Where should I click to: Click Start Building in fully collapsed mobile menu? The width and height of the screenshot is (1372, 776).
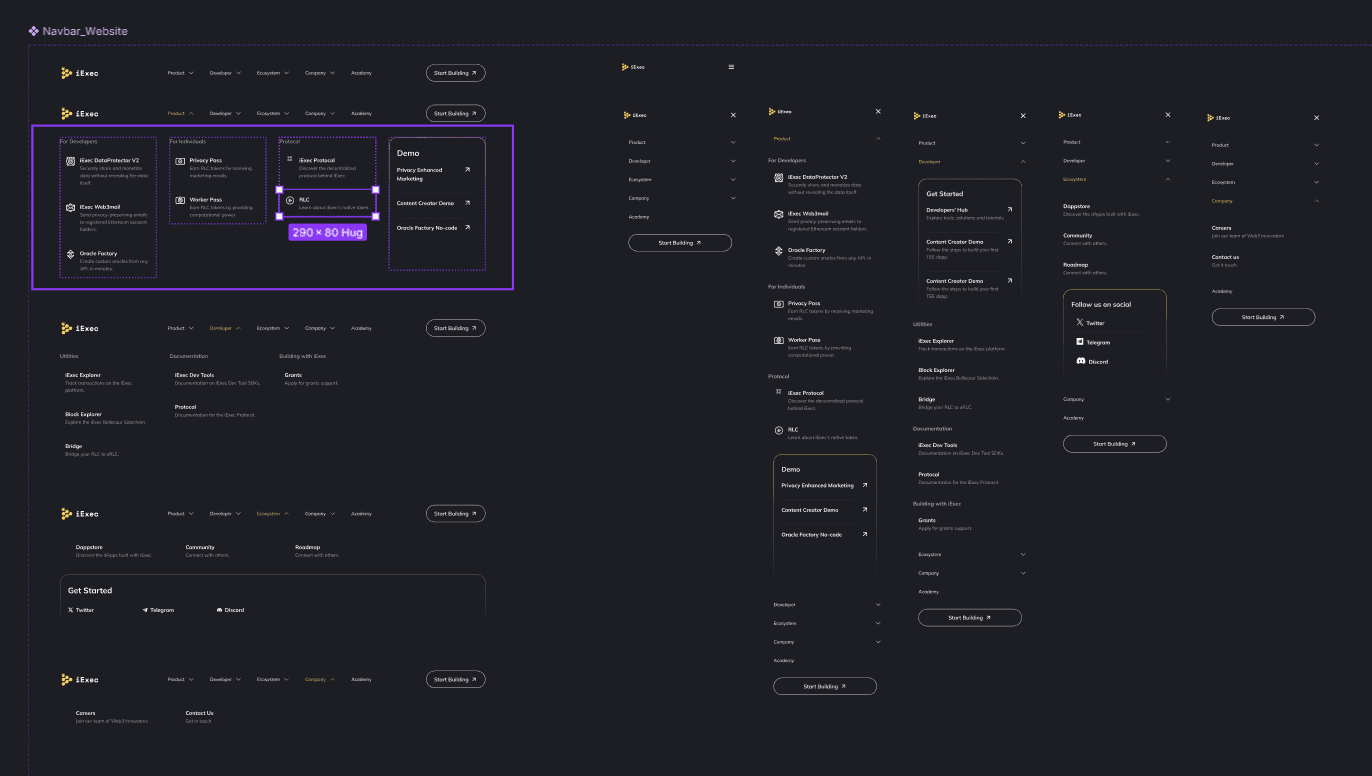tap(680, 243)
